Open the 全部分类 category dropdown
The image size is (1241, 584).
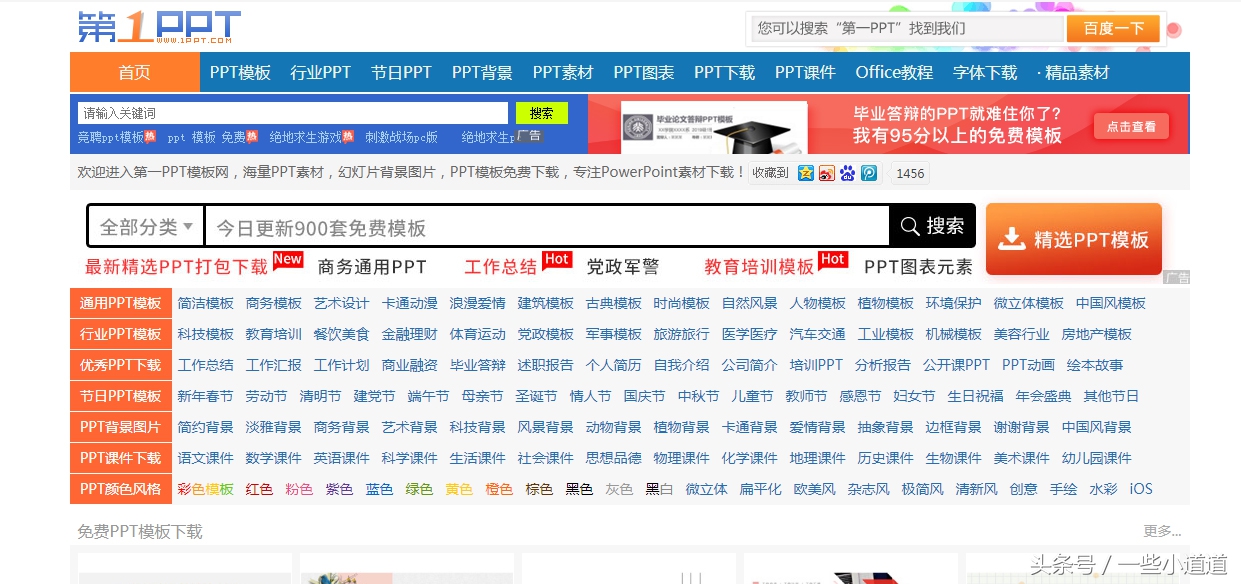144,226
